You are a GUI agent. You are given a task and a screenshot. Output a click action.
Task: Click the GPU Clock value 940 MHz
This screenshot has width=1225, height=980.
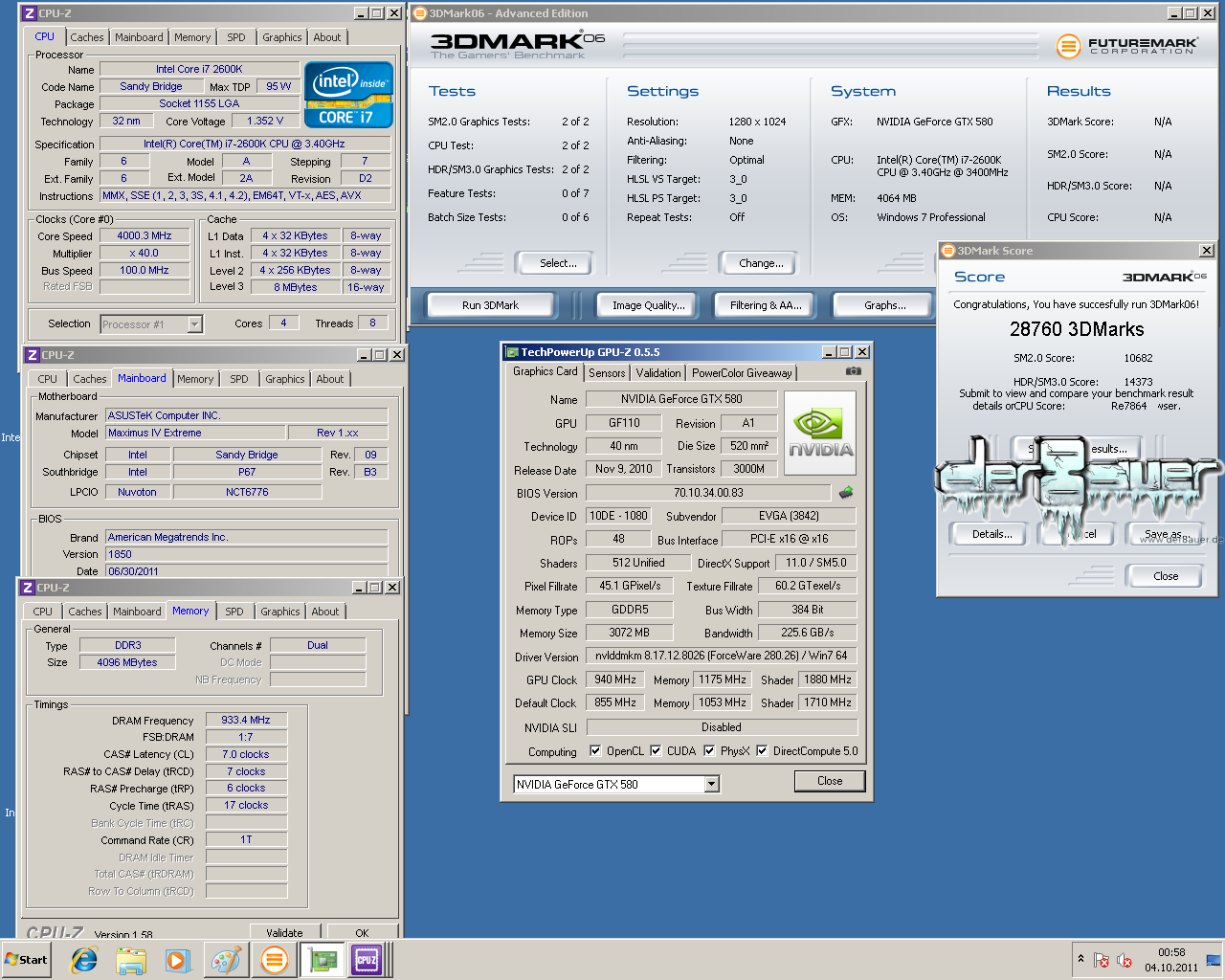pos(615,679)
